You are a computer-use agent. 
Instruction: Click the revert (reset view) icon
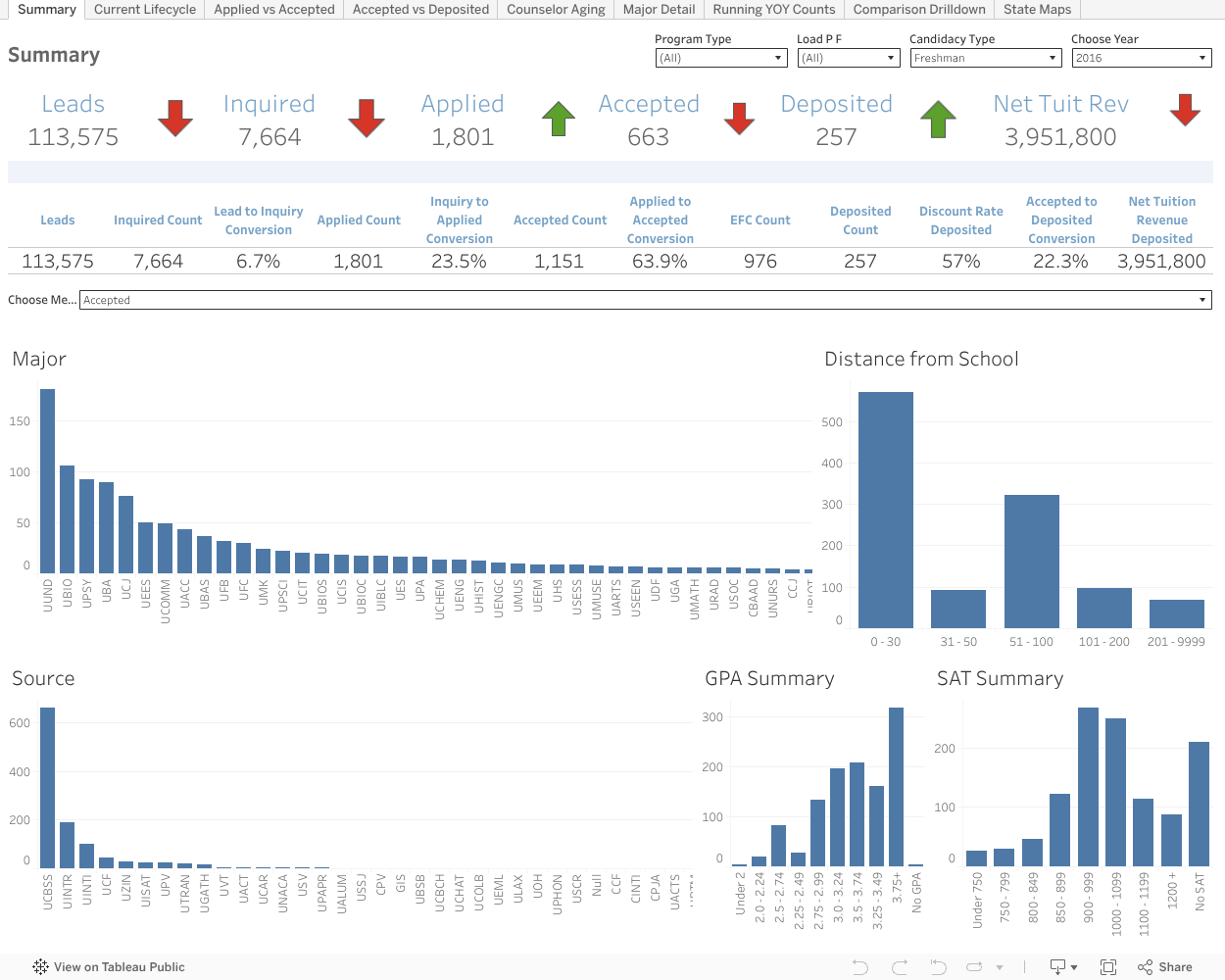coord(938,967)
